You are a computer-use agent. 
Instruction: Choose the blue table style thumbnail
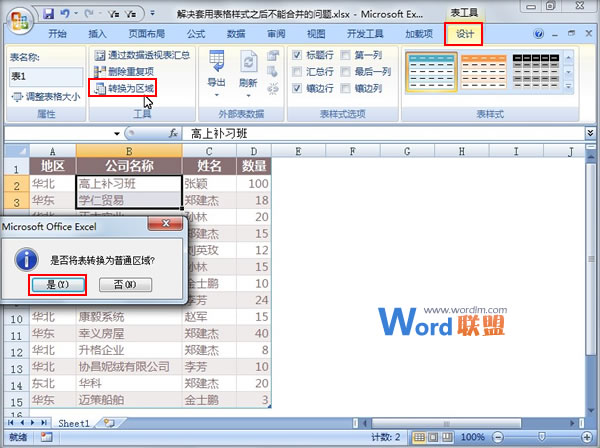pos(432,72)
